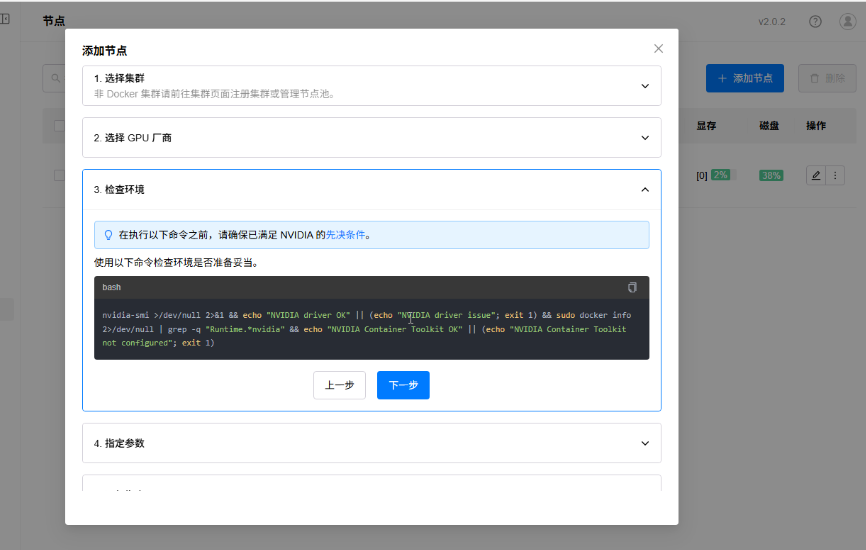Expand step 1 选择集群 chevron
This screenshot has height=550, width=866.
point(645,86)
